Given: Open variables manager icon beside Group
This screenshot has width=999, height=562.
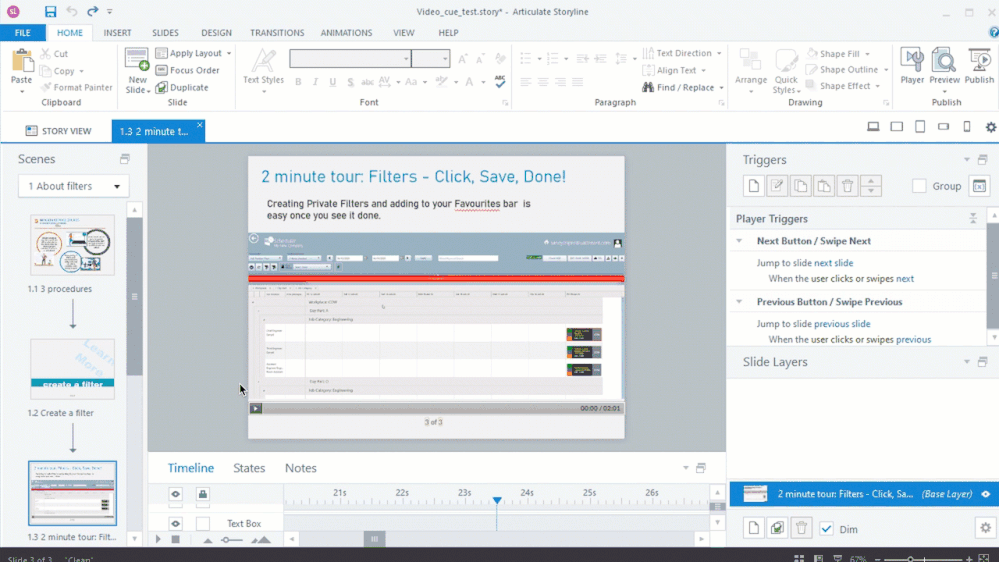Looking at the screenshot, I should [979, 186].
